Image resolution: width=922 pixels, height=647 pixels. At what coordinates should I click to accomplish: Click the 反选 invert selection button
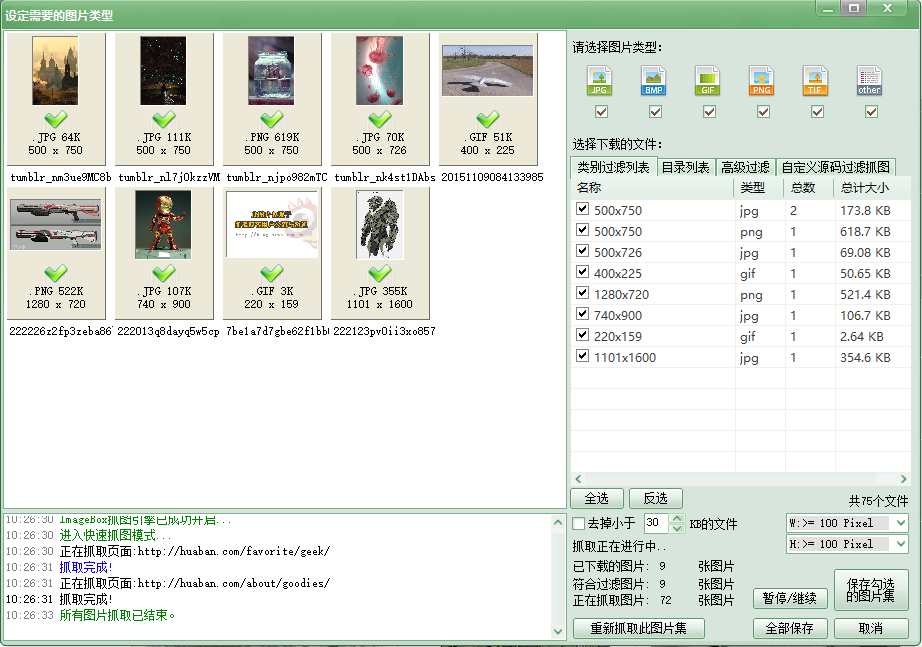tap(655, 498)
